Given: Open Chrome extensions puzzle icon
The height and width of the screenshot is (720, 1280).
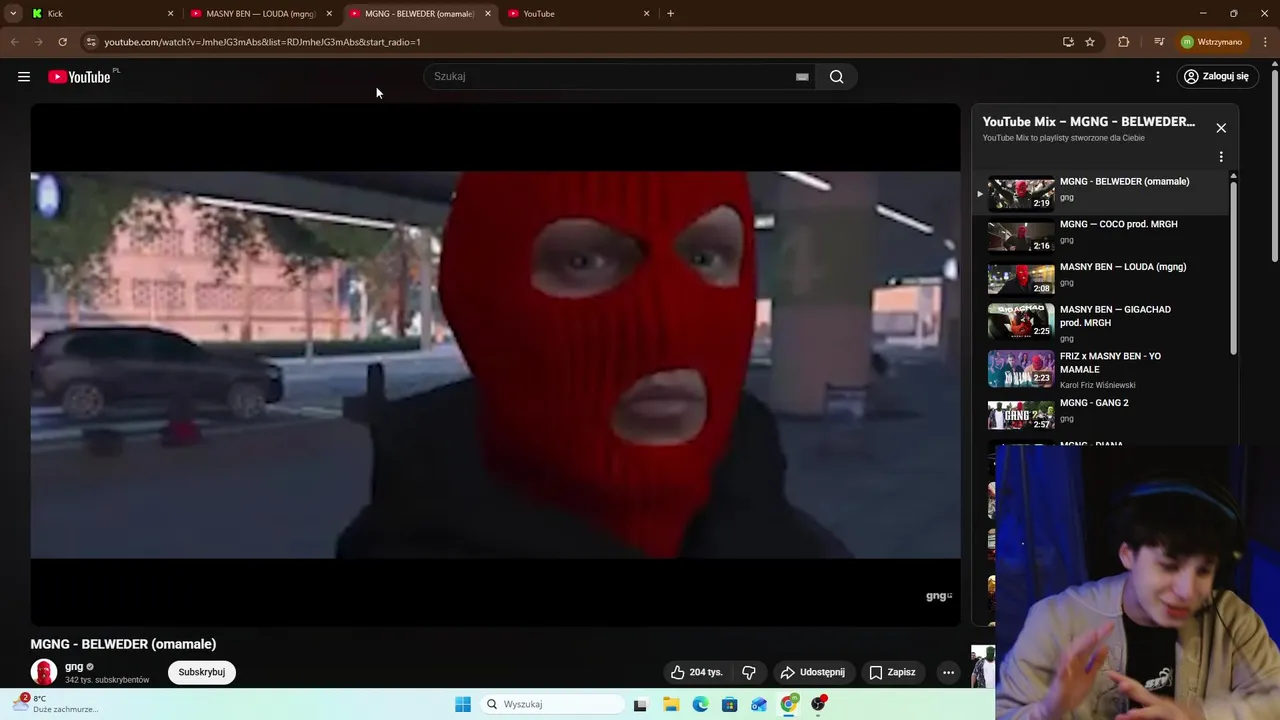Looking at the screenshot, I should pos(1124,42).
